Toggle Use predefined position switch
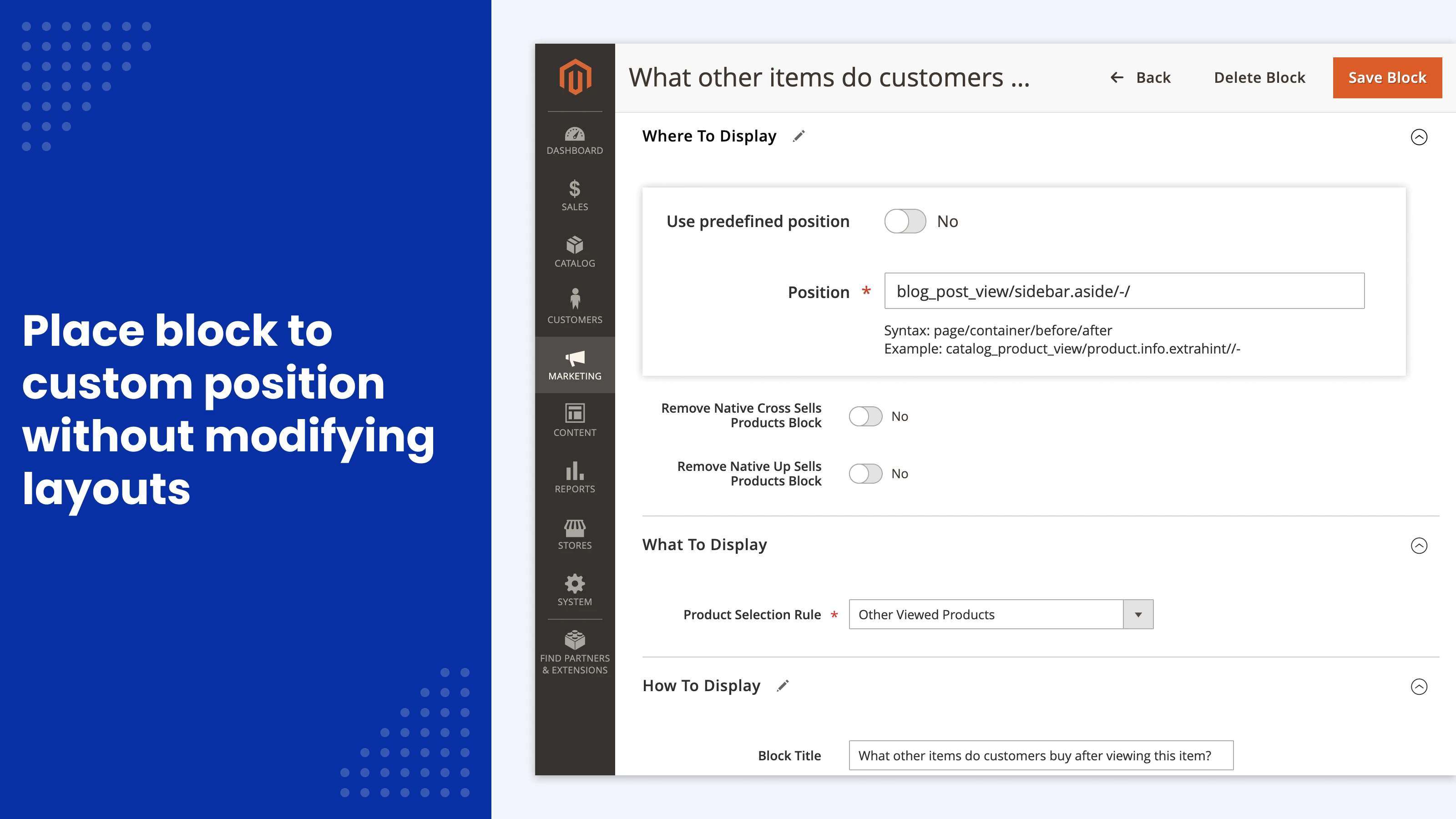Screen dimensions: 1456x819 point(905,221)
